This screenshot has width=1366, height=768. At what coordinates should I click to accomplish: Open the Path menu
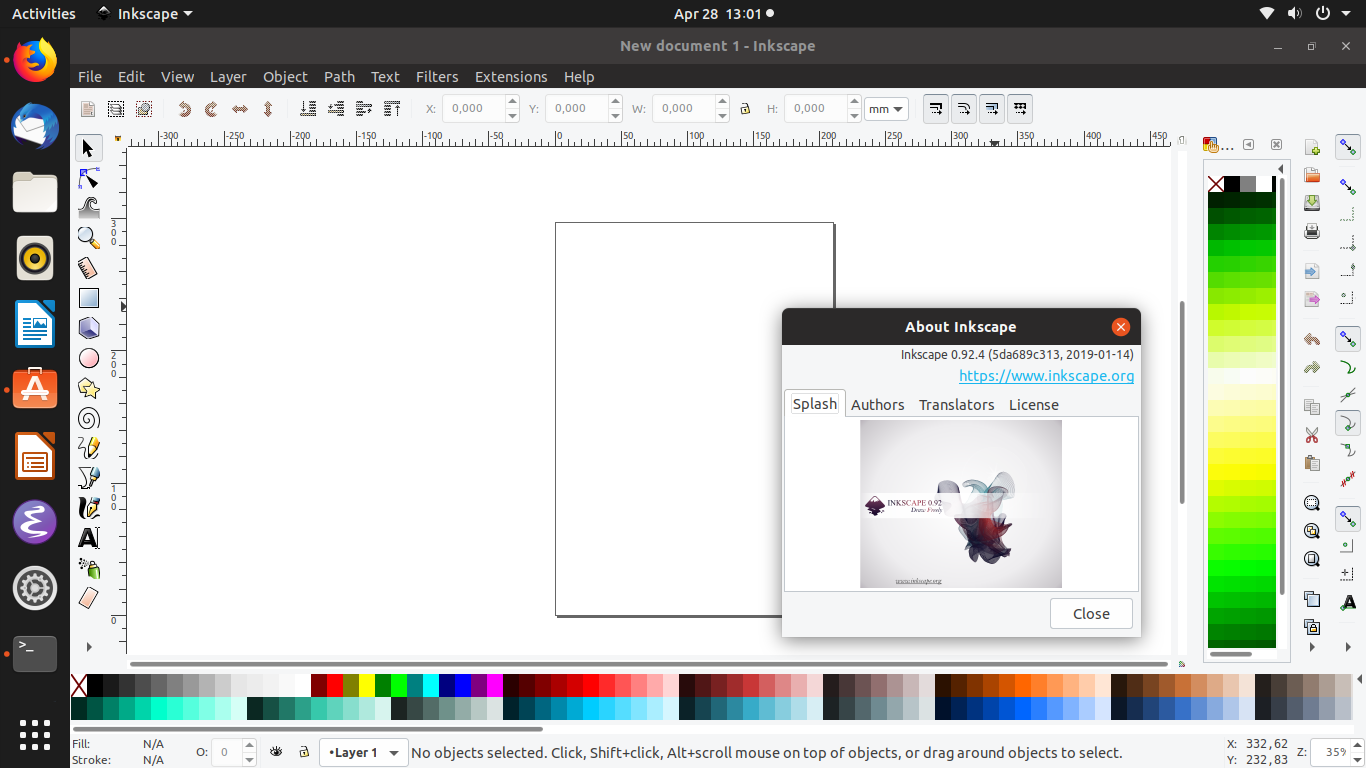(x=339, y=76)
